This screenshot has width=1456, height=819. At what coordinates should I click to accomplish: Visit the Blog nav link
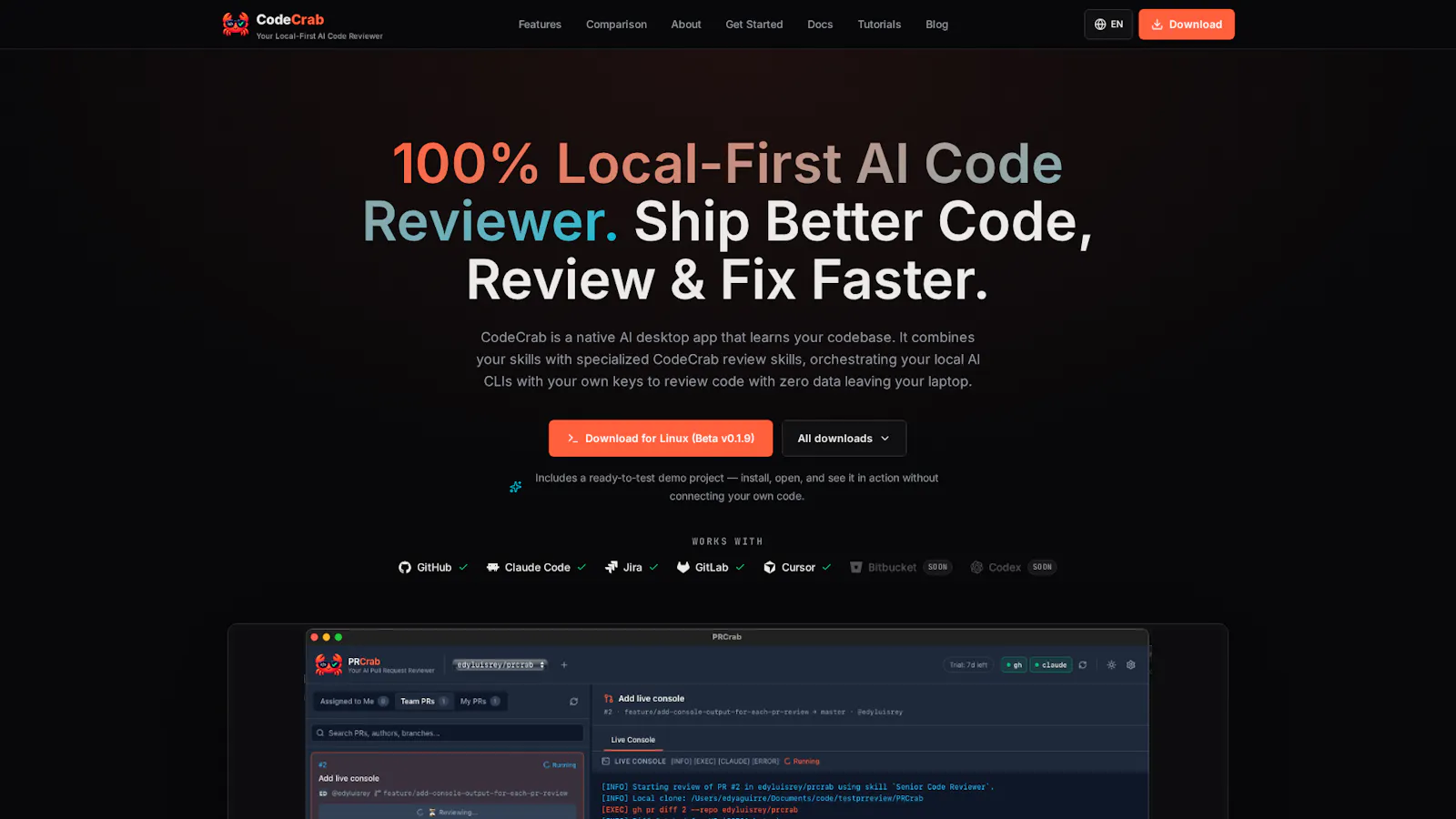(937, 25)
